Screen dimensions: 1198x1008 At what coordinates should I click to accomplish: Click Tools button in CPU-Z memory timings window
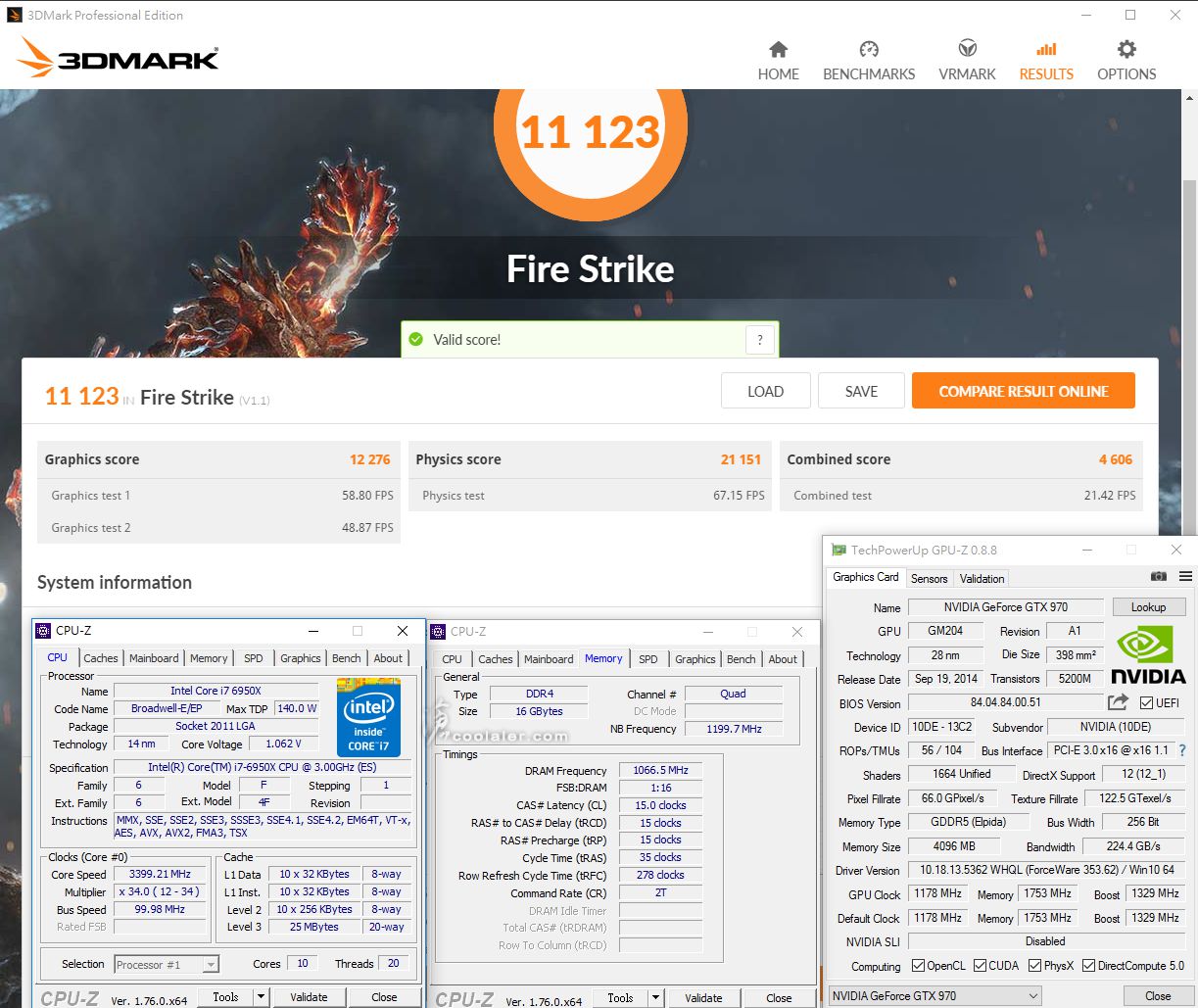620,998
